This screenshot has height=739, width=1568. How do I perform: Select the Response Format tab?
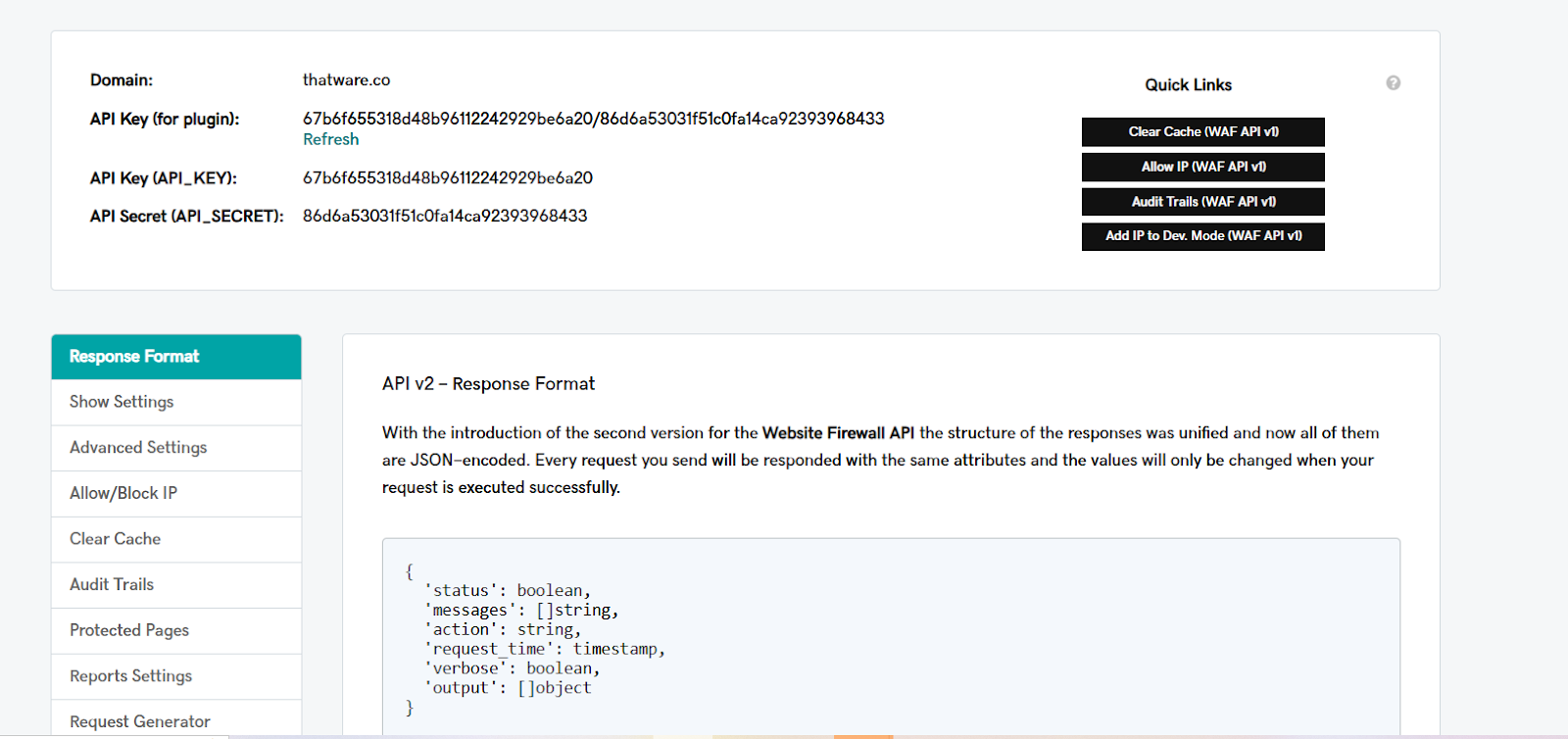click(x=176, y=357)
